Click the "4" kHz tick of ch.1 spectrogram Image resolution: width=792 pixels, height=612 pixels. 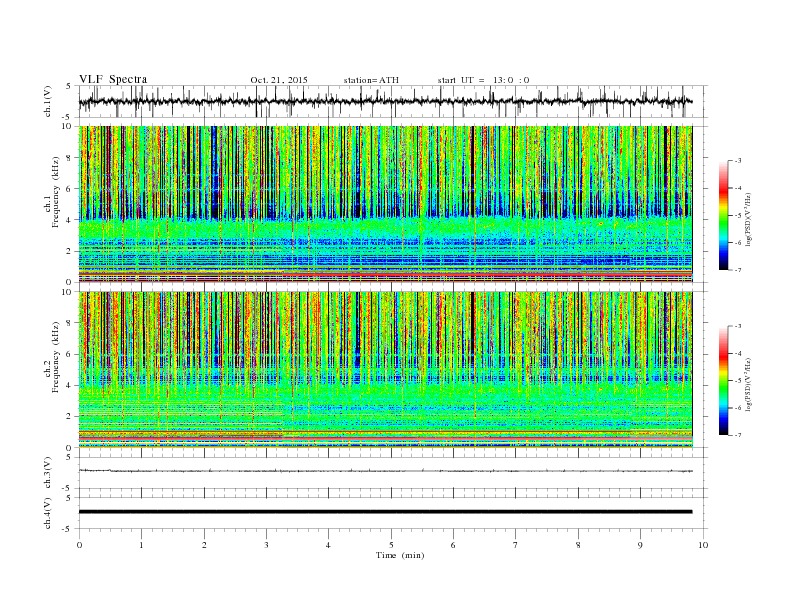69,220
